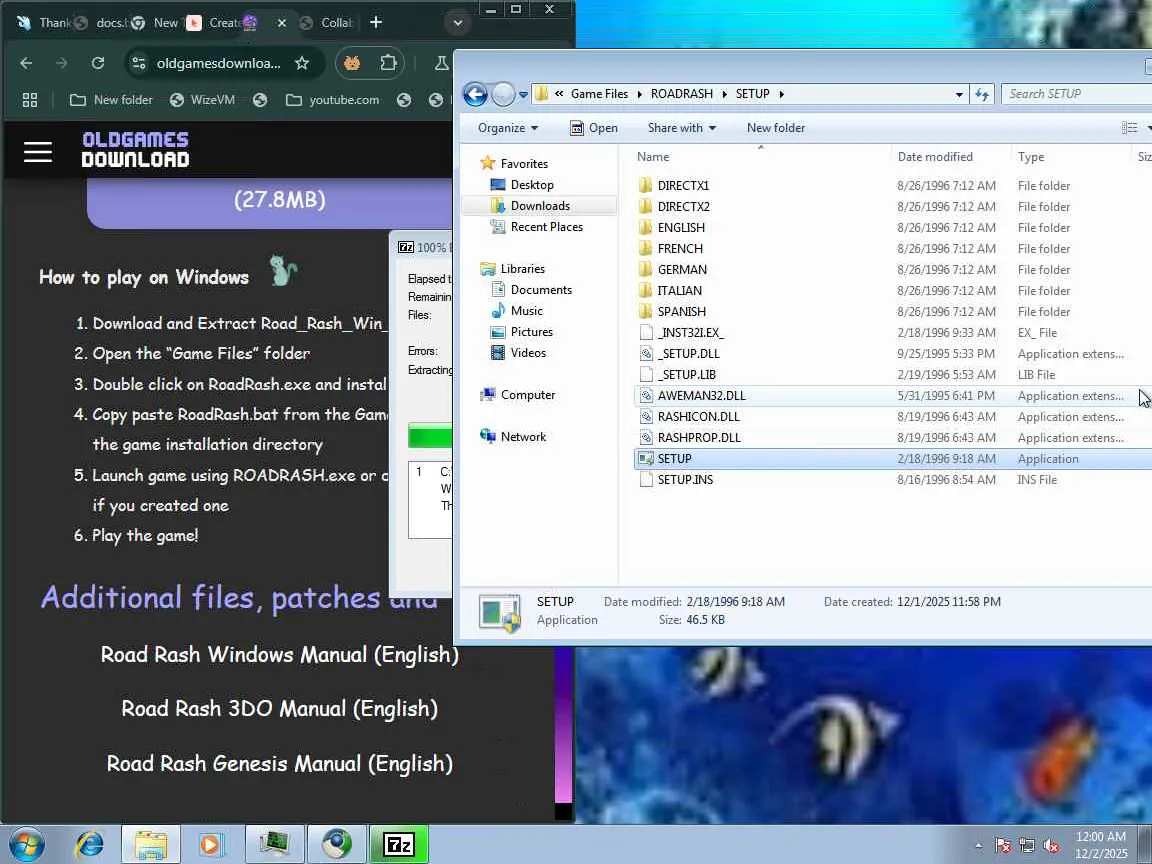1152x864 pixels.
Task: Open Videos library
Action: tap(528, 353)
